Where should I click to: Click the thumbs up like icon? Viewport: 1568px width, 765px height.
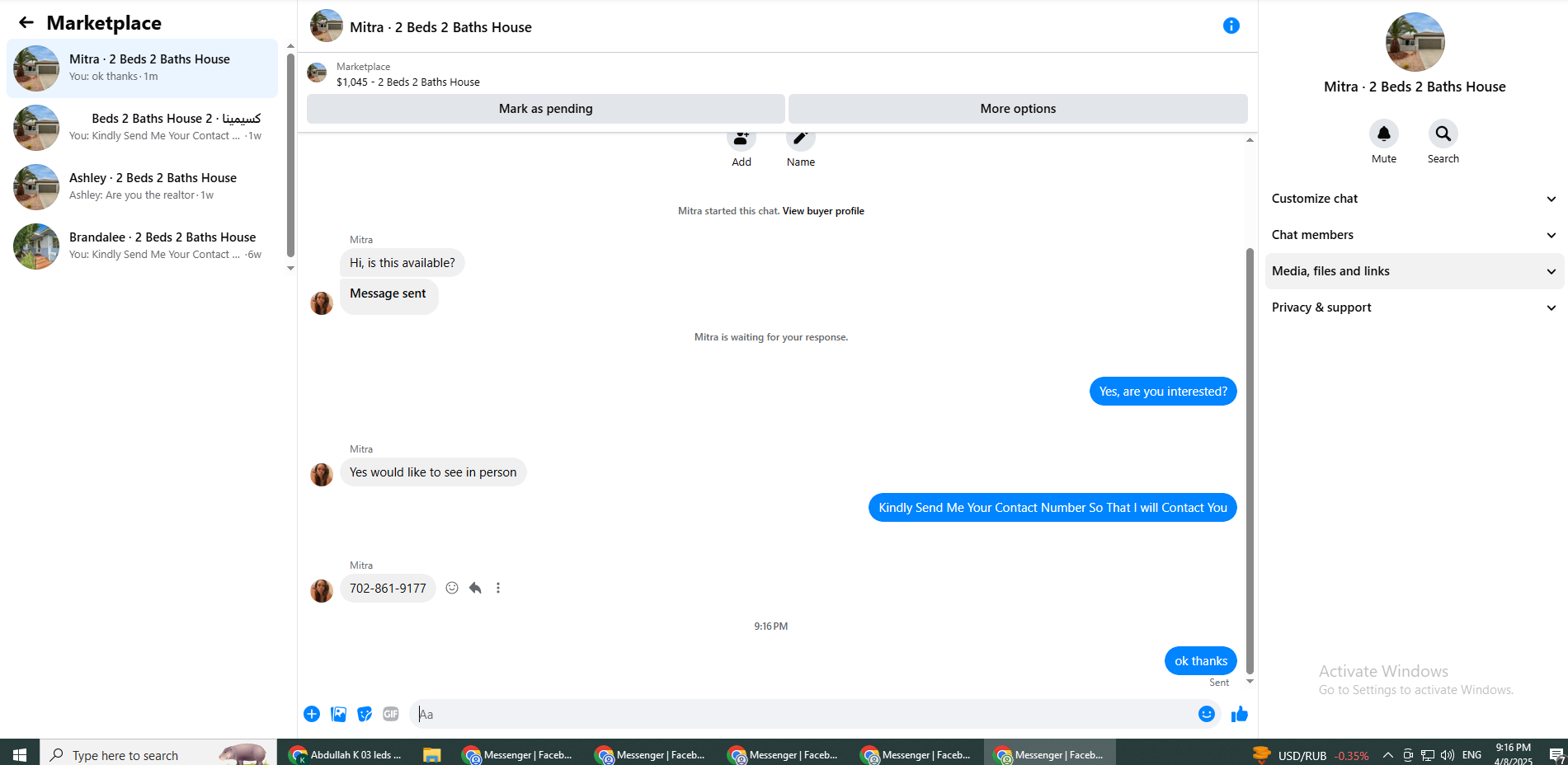1239,714
